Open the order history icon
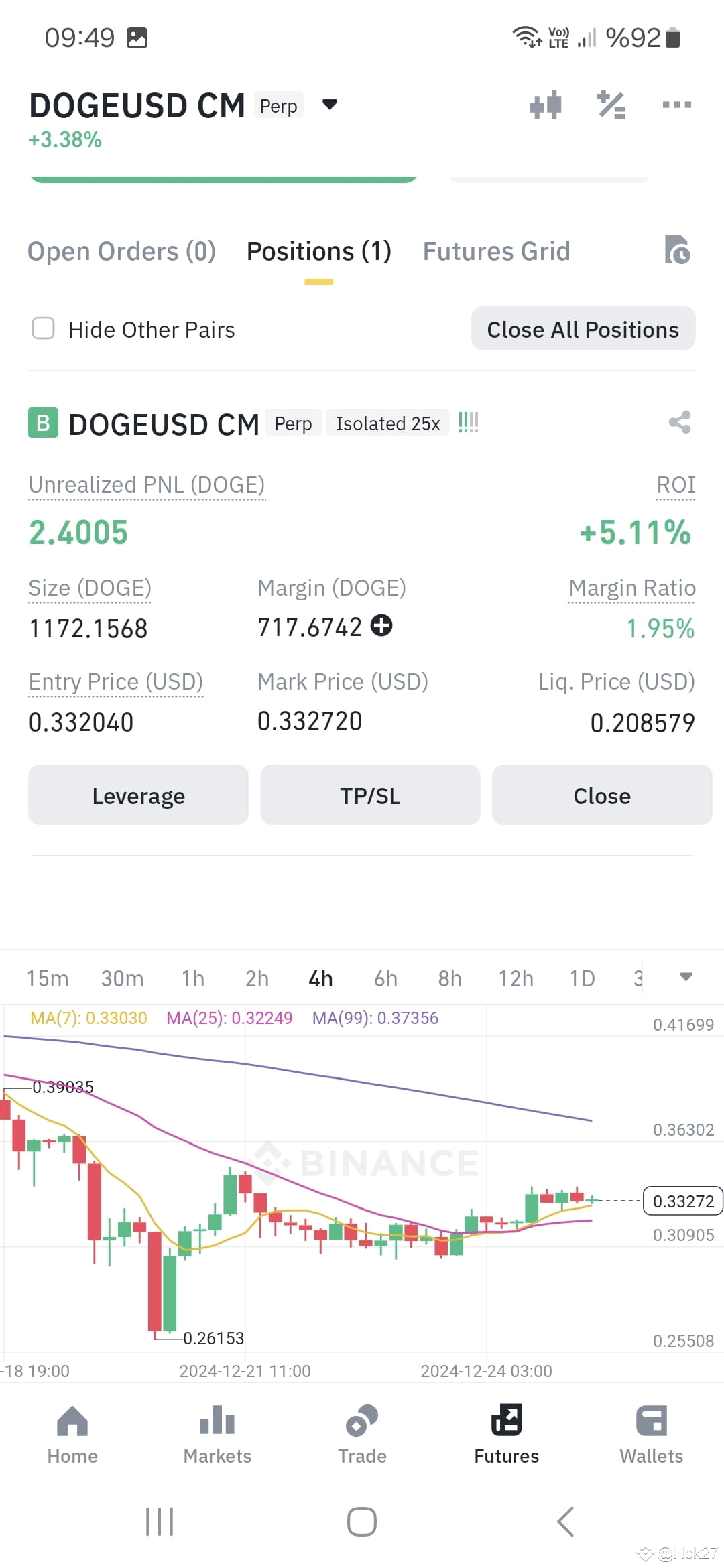724x1568 pixels. pyautogui.click(x=677, y=250)
